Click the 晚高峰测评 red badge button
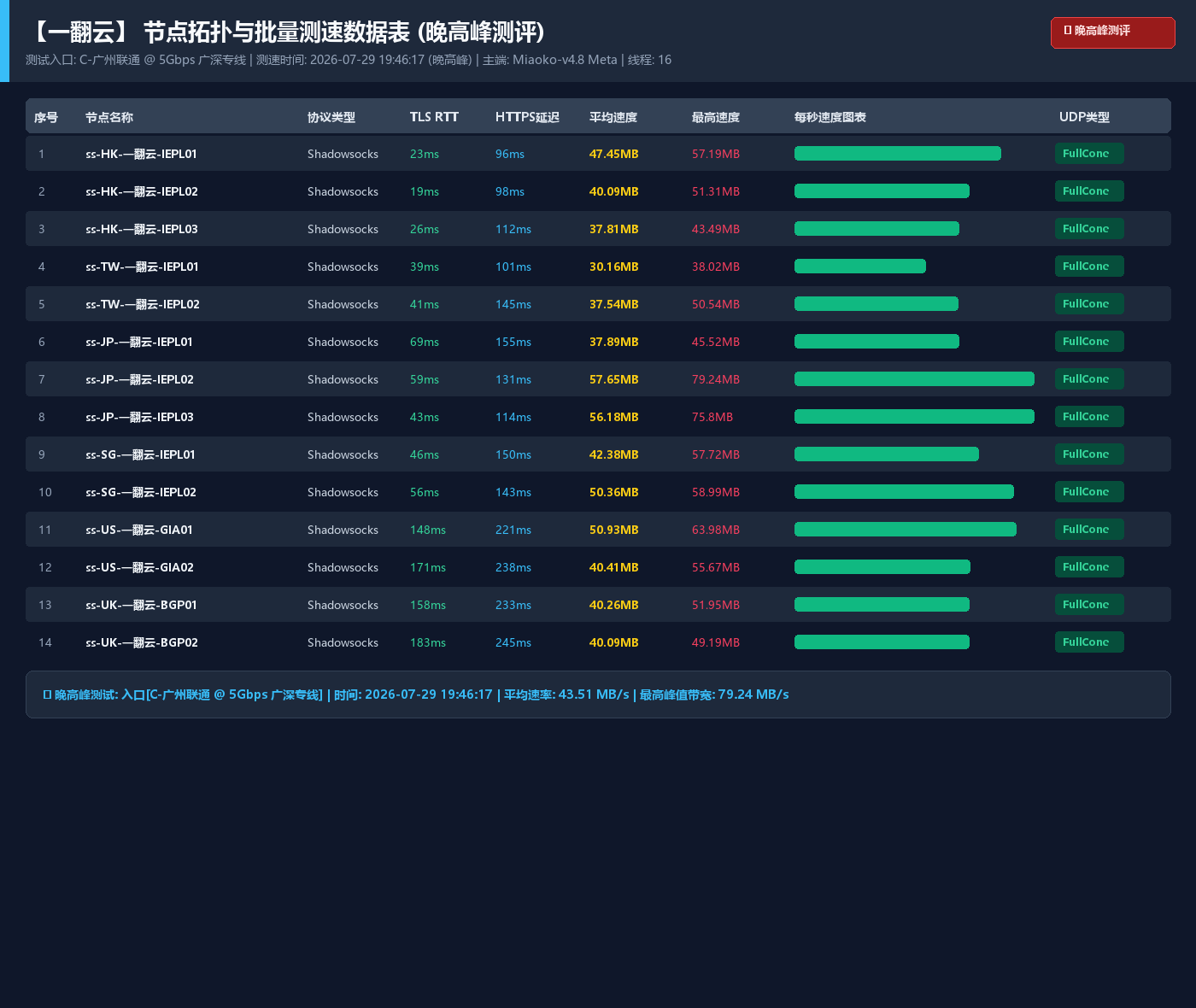 point(1112,32)
